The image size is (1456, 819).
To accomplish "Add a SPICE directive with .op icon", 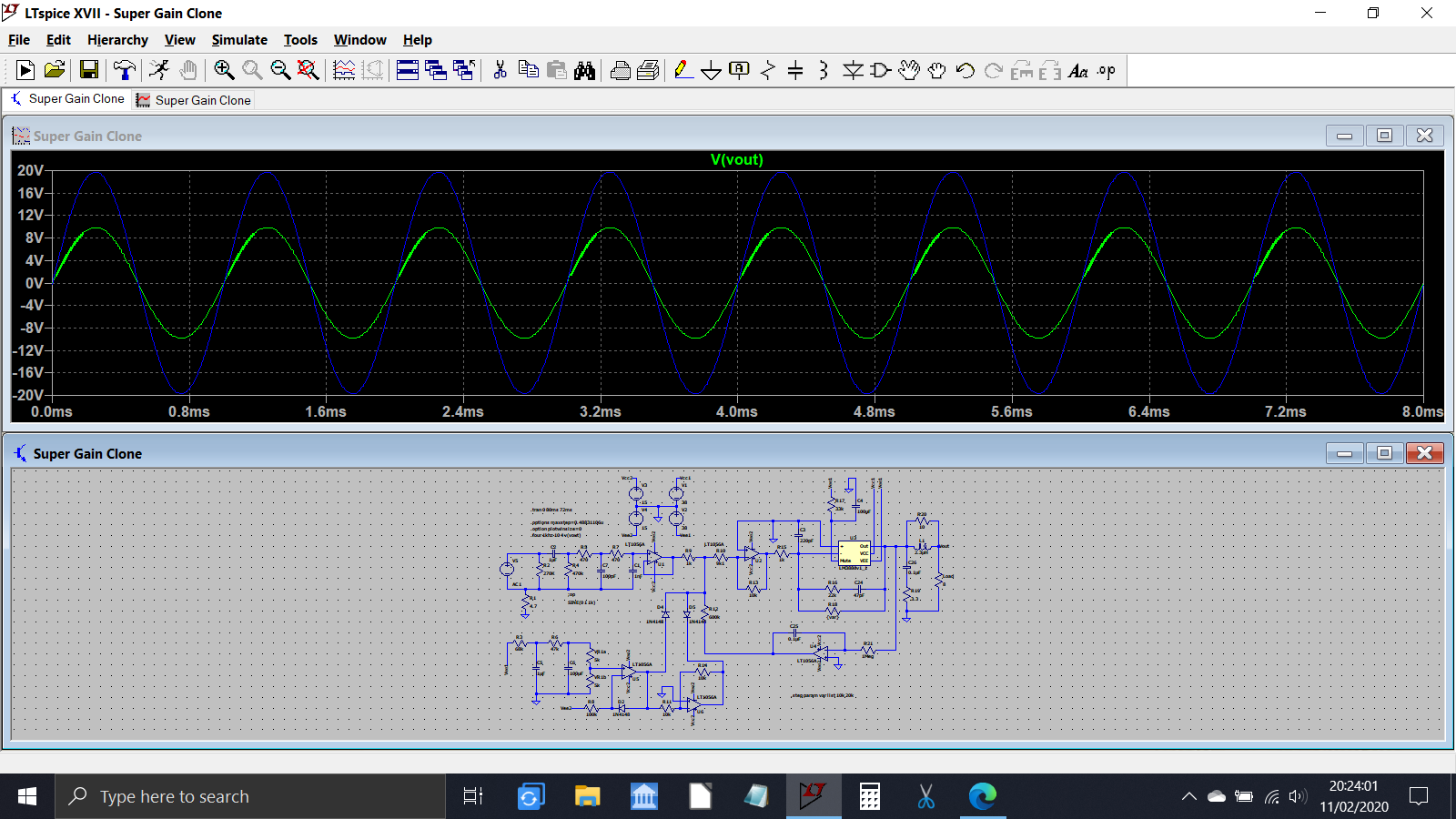I will [1107, 70].
